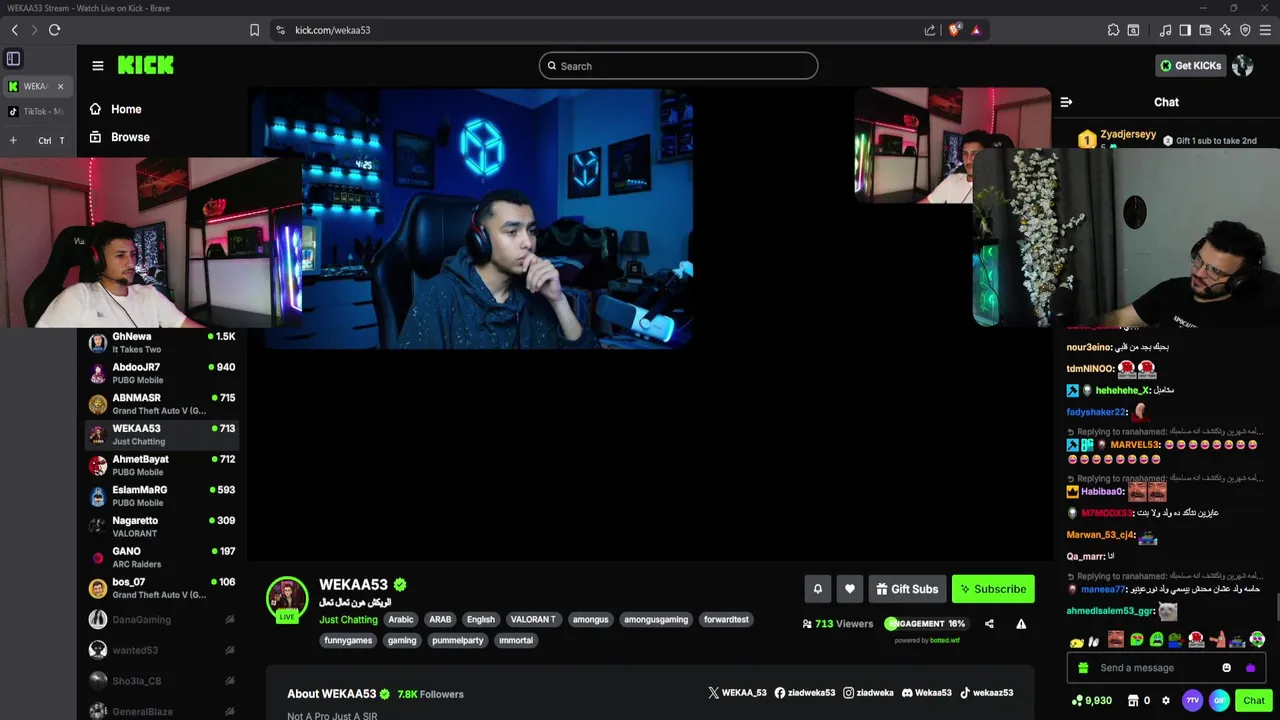Open Brave Rewards triangle icon

point(976,30)
